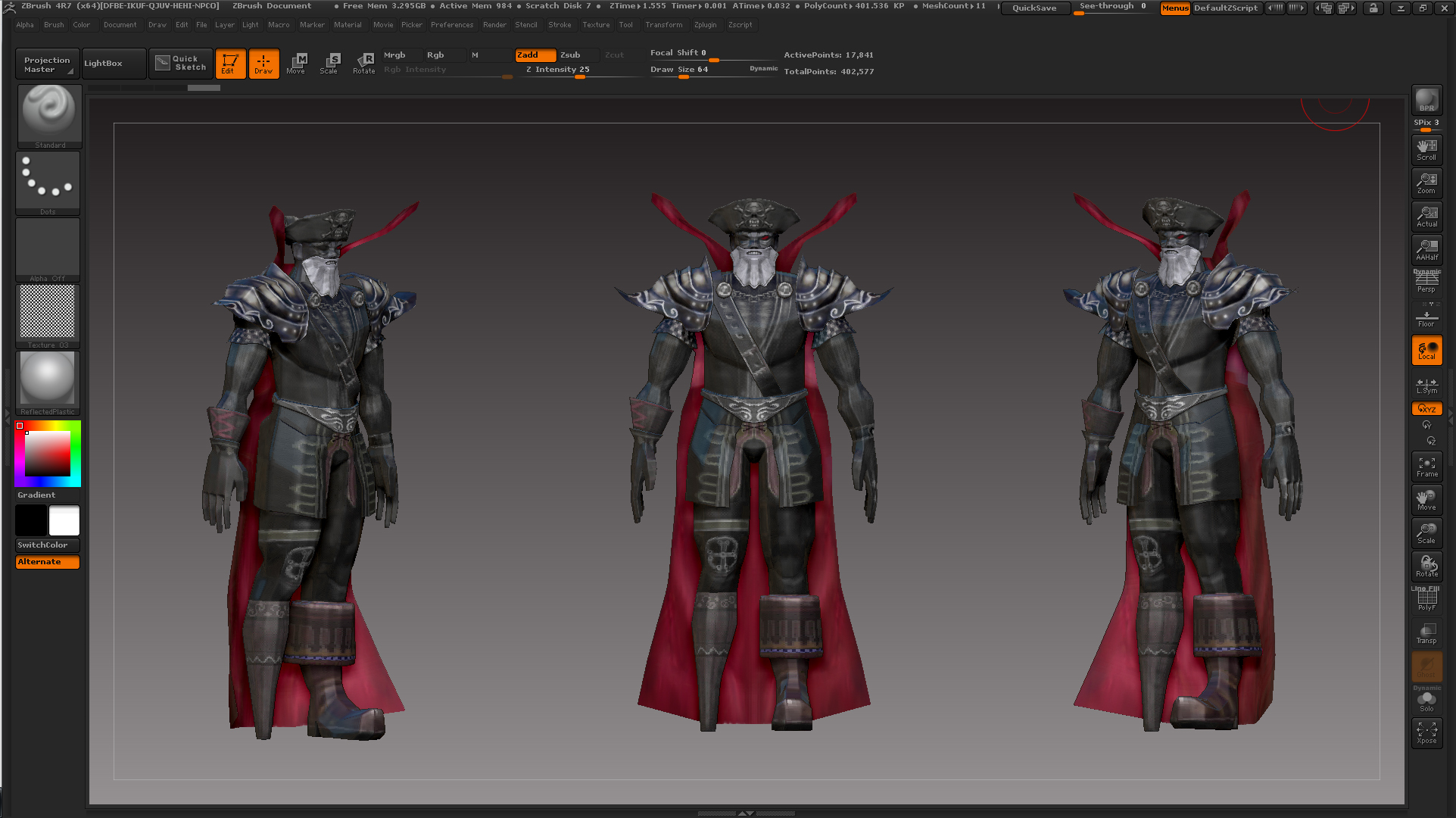Select the white main color swatch
This screenshot has height=818, width=1456.
(x=64, y=521)
